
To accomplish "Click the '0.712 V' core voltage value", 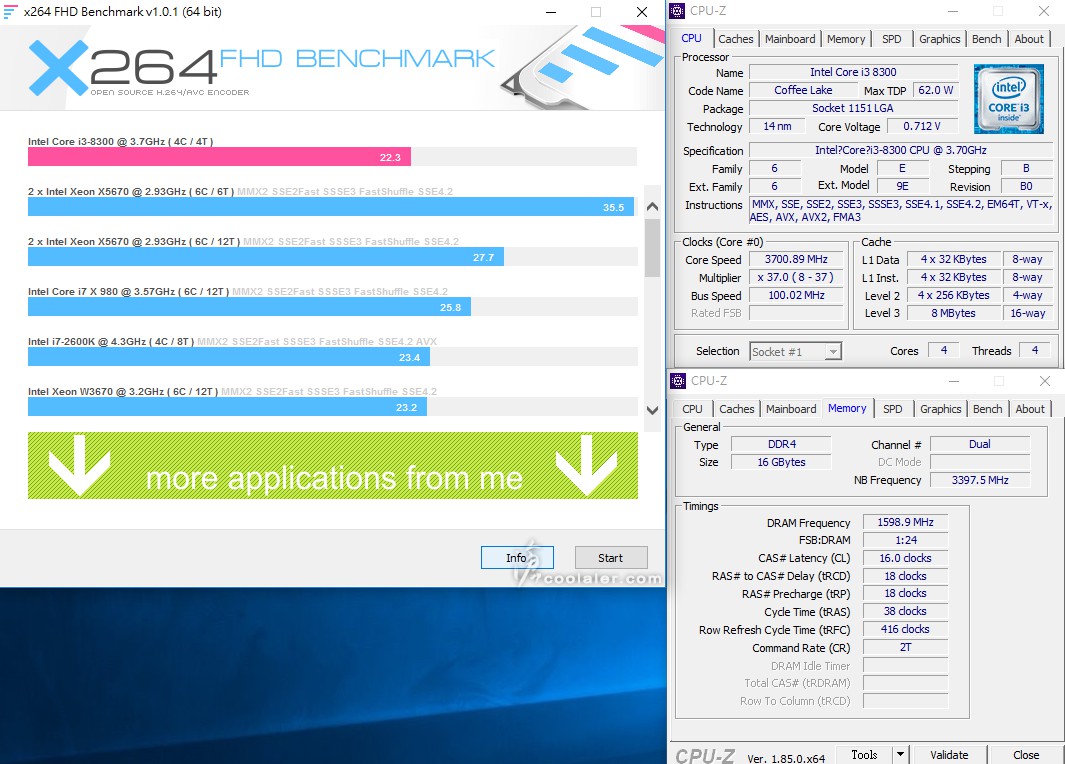I will pyautogui.click(x=922, y=126).
